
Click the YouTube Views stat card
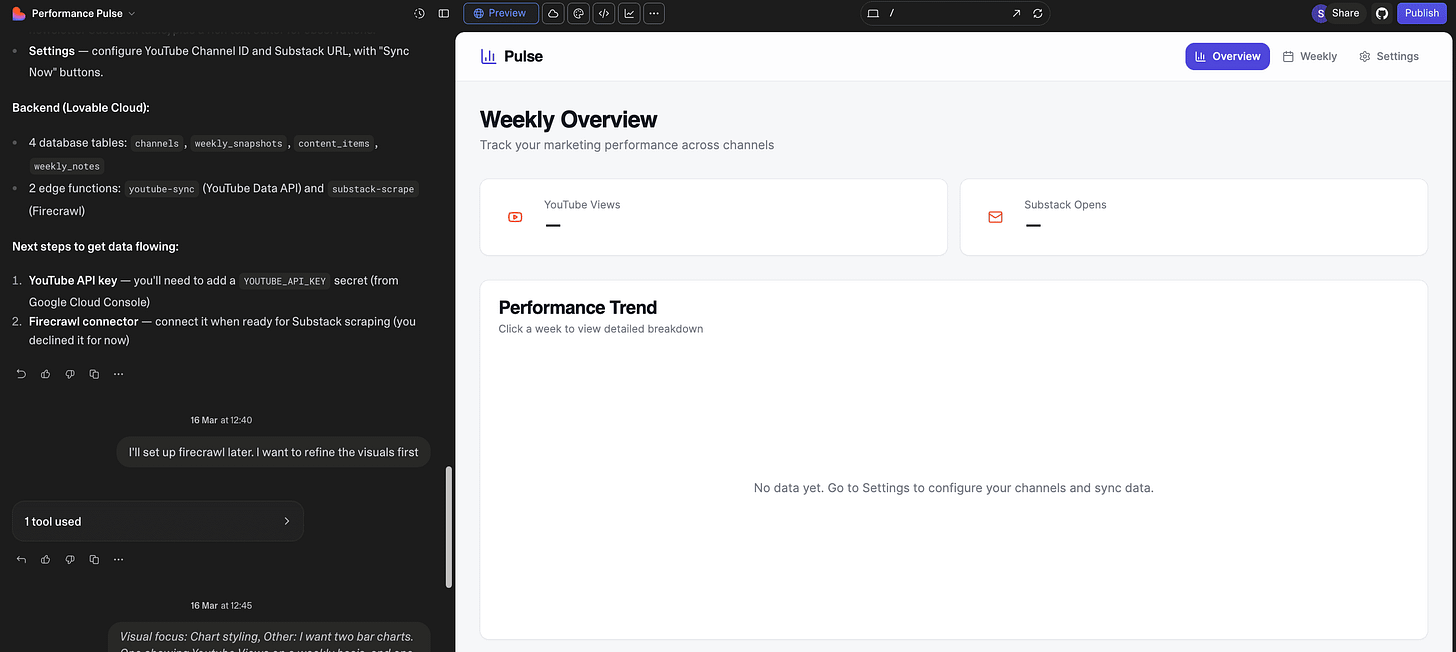coord(713,217)
